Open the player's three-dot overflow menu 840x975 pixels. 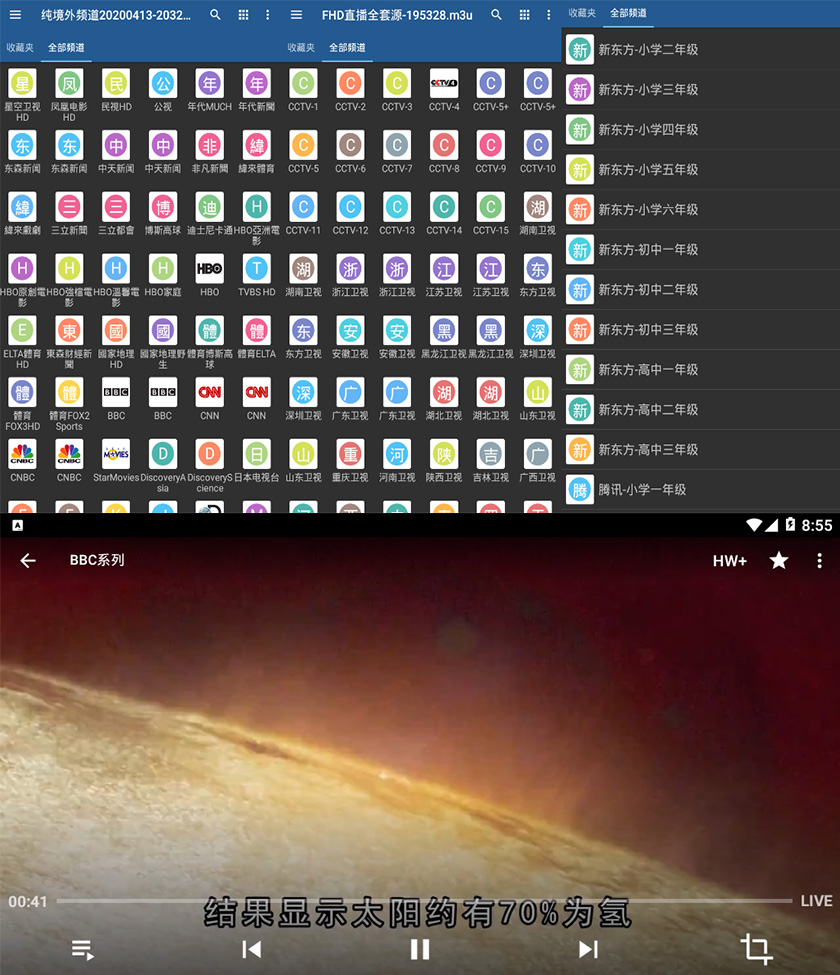coord(819,561)
